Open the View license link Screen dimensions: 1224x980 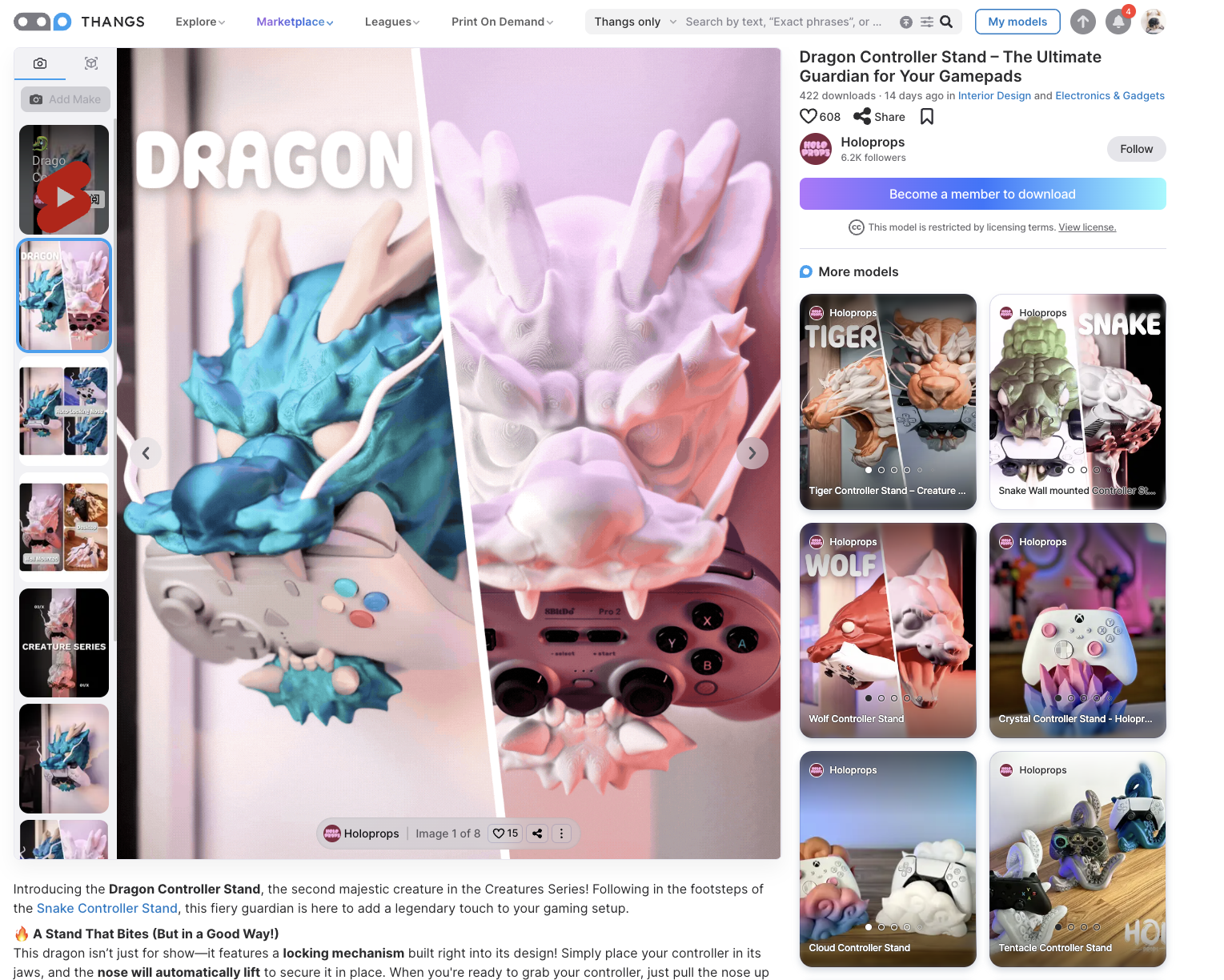click(x=1087, y=227)
